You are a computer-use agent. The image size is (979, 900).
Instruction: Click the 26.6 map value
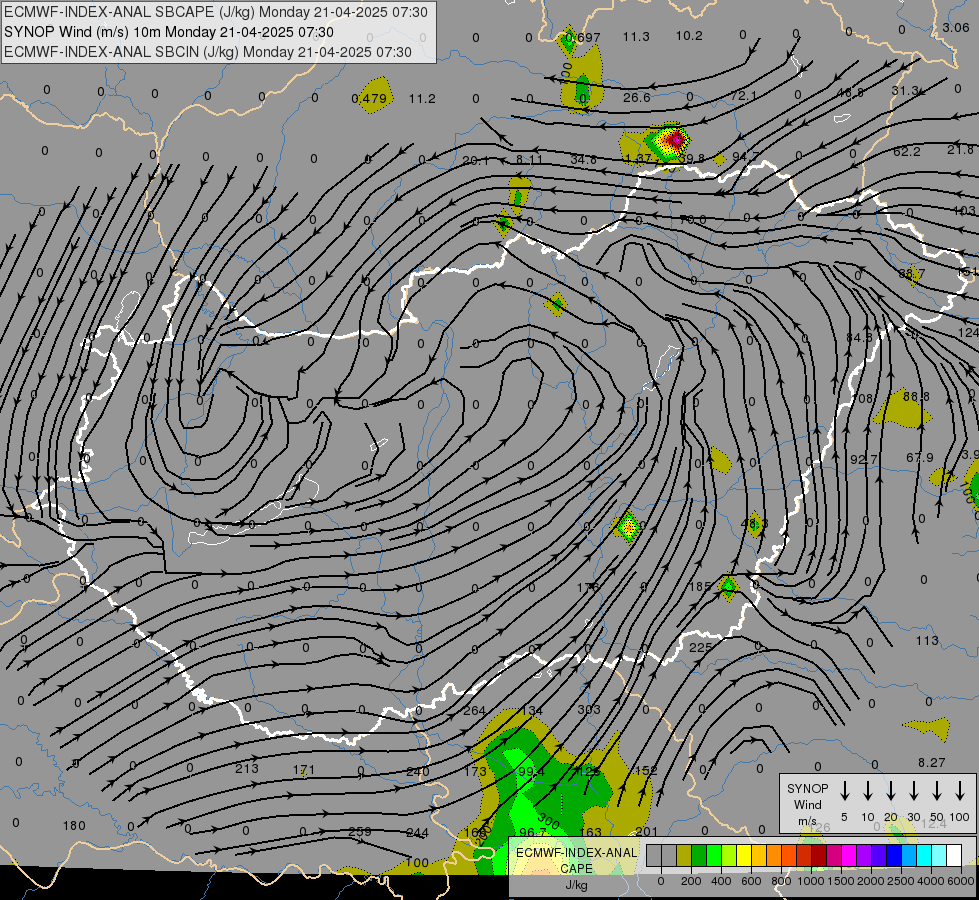(x=636, y=97)
